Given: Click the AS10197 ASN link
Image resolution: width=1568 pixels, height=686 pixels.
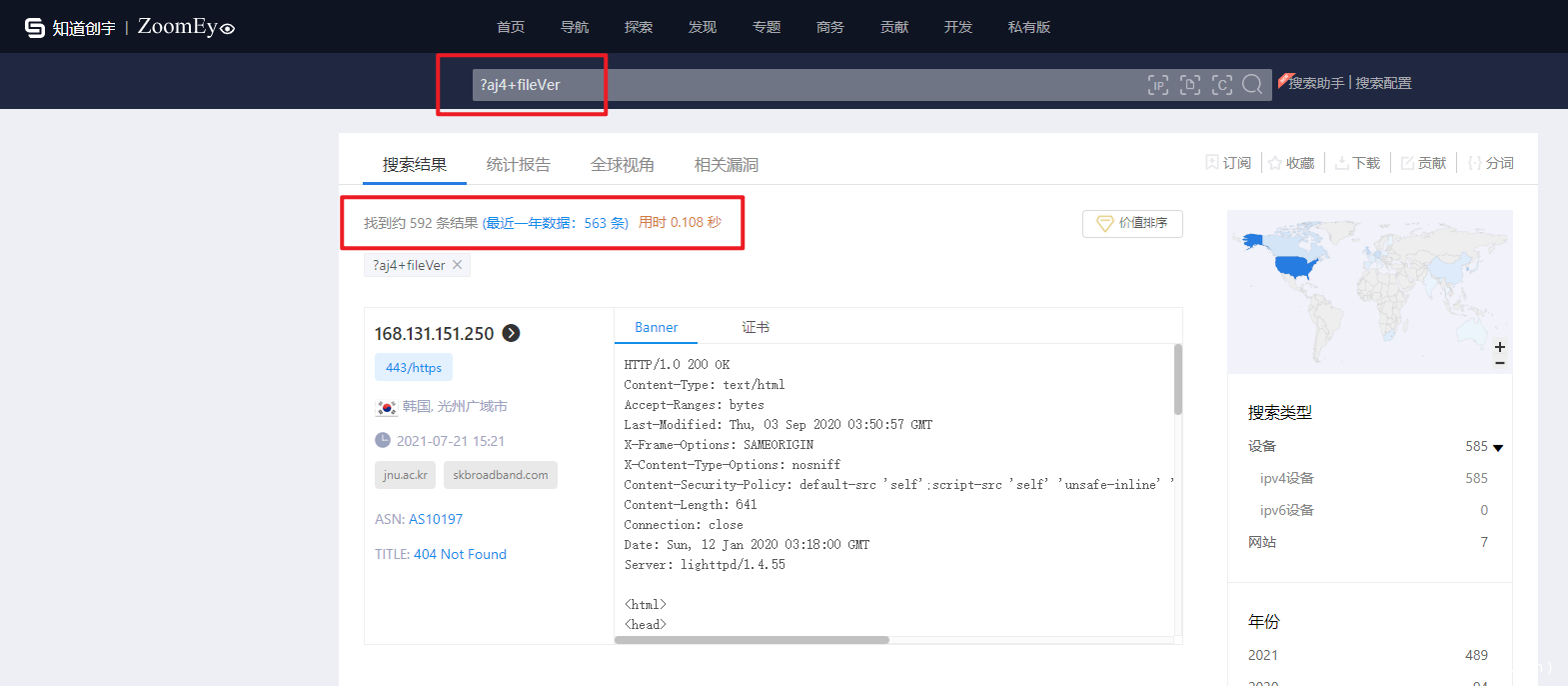Looking at the screenshot, I should (x=436, y=519).
